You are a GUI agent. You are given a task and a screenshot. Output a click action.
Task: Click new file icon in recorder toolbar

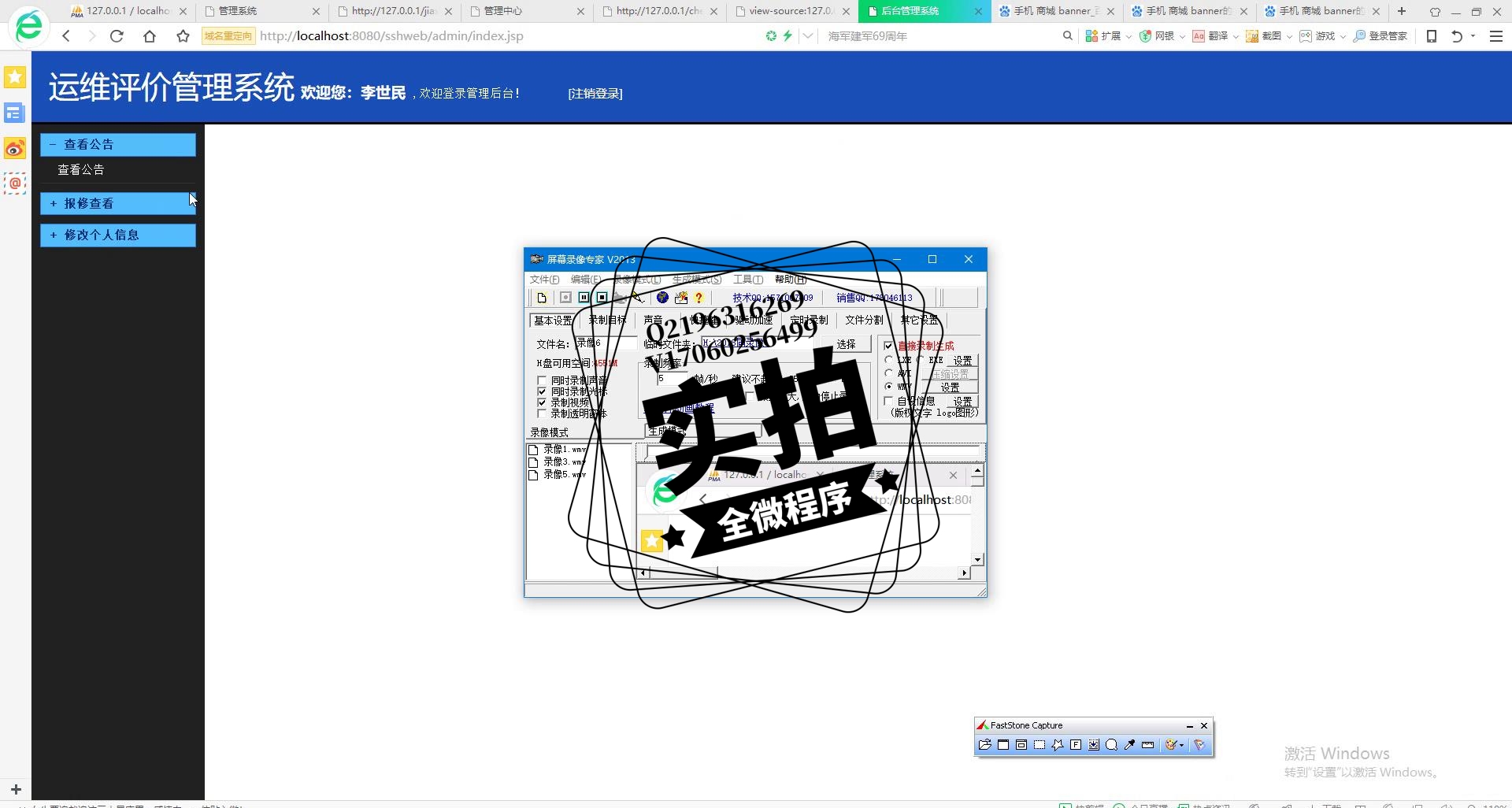coord(542,298)
